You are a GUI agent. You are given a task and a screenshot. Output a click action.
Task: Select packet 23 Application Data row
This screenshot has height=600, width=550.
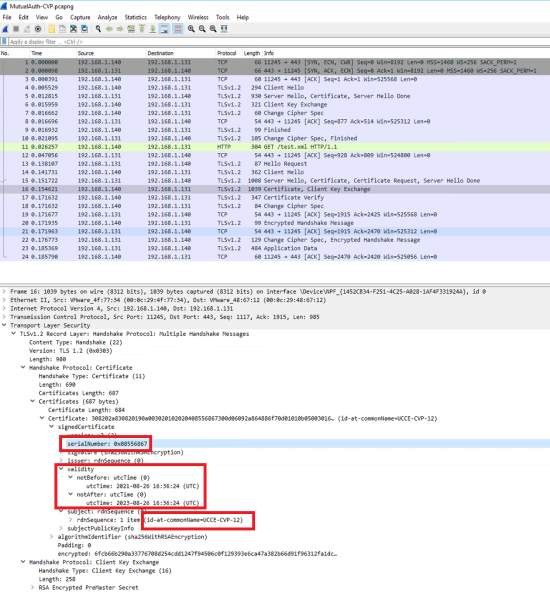pyautogui.click(x=275, y=248)
